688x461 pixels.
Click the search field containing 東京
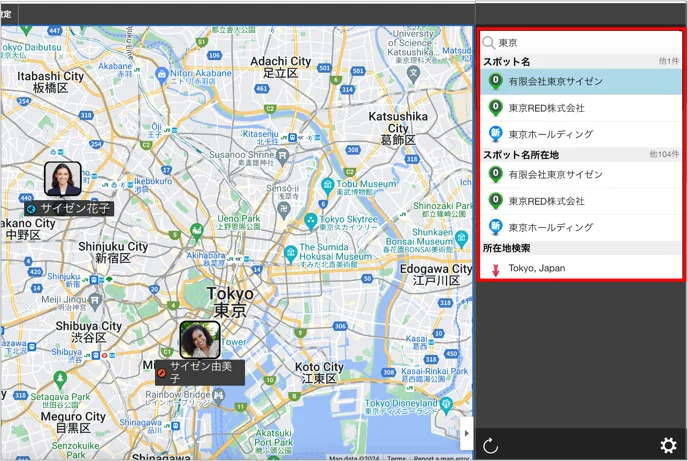[580, 43]
